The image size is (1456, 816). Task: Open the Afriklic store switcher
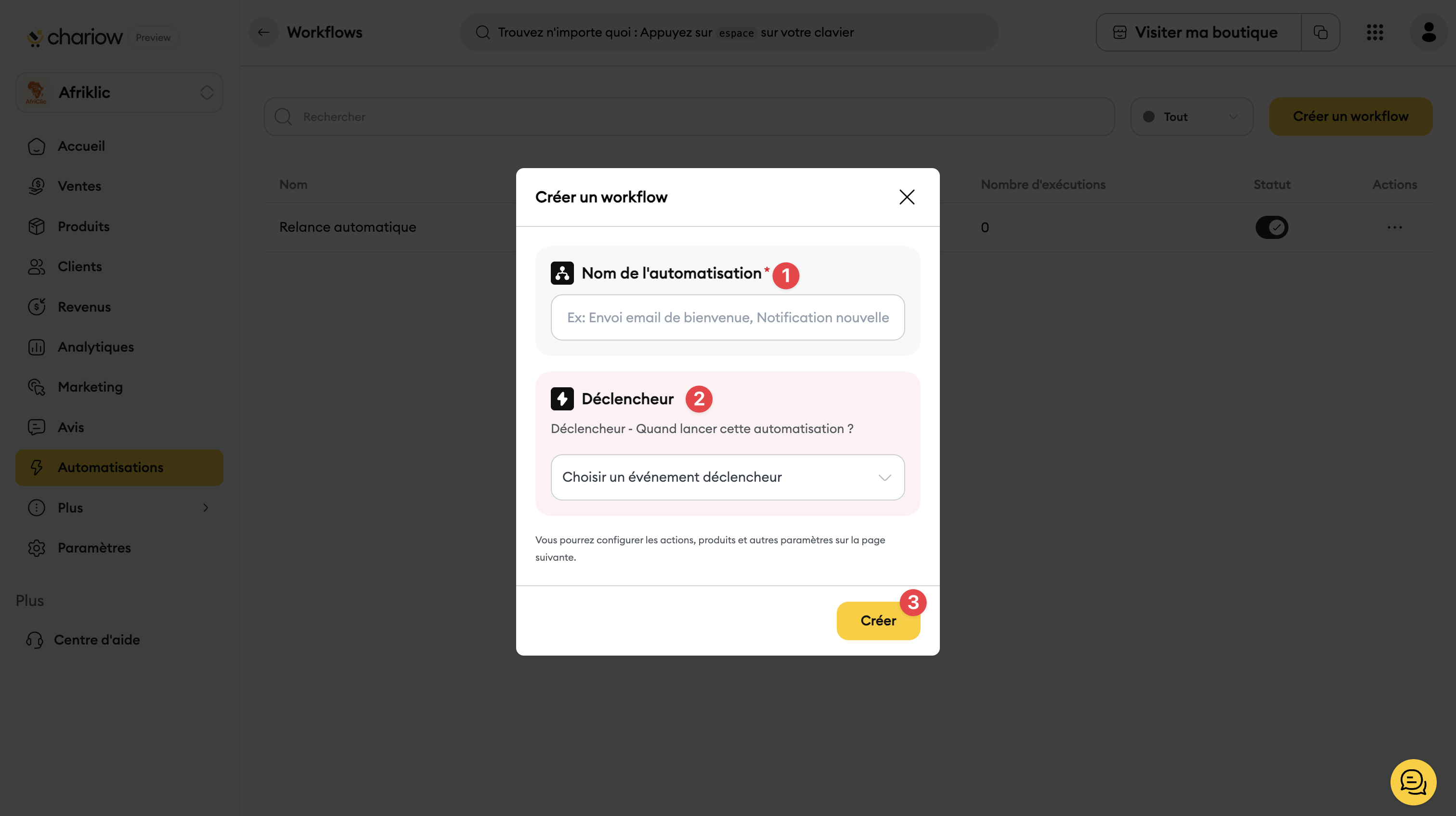pos(119,92)
